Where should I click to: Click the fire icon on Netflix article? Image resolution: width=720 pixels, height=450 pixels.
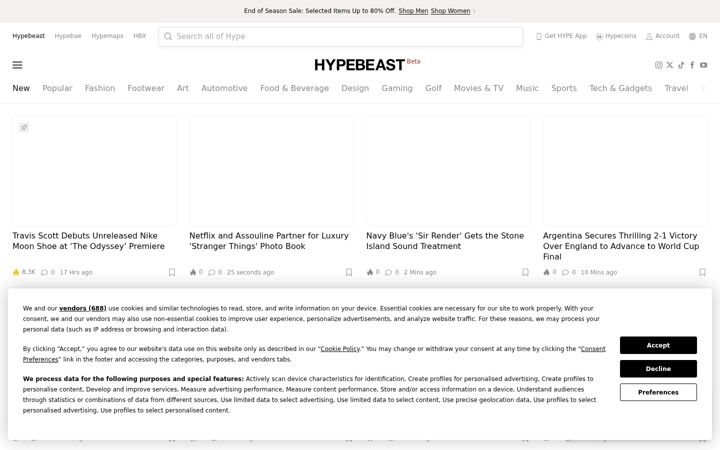click(x=193, y=272)
